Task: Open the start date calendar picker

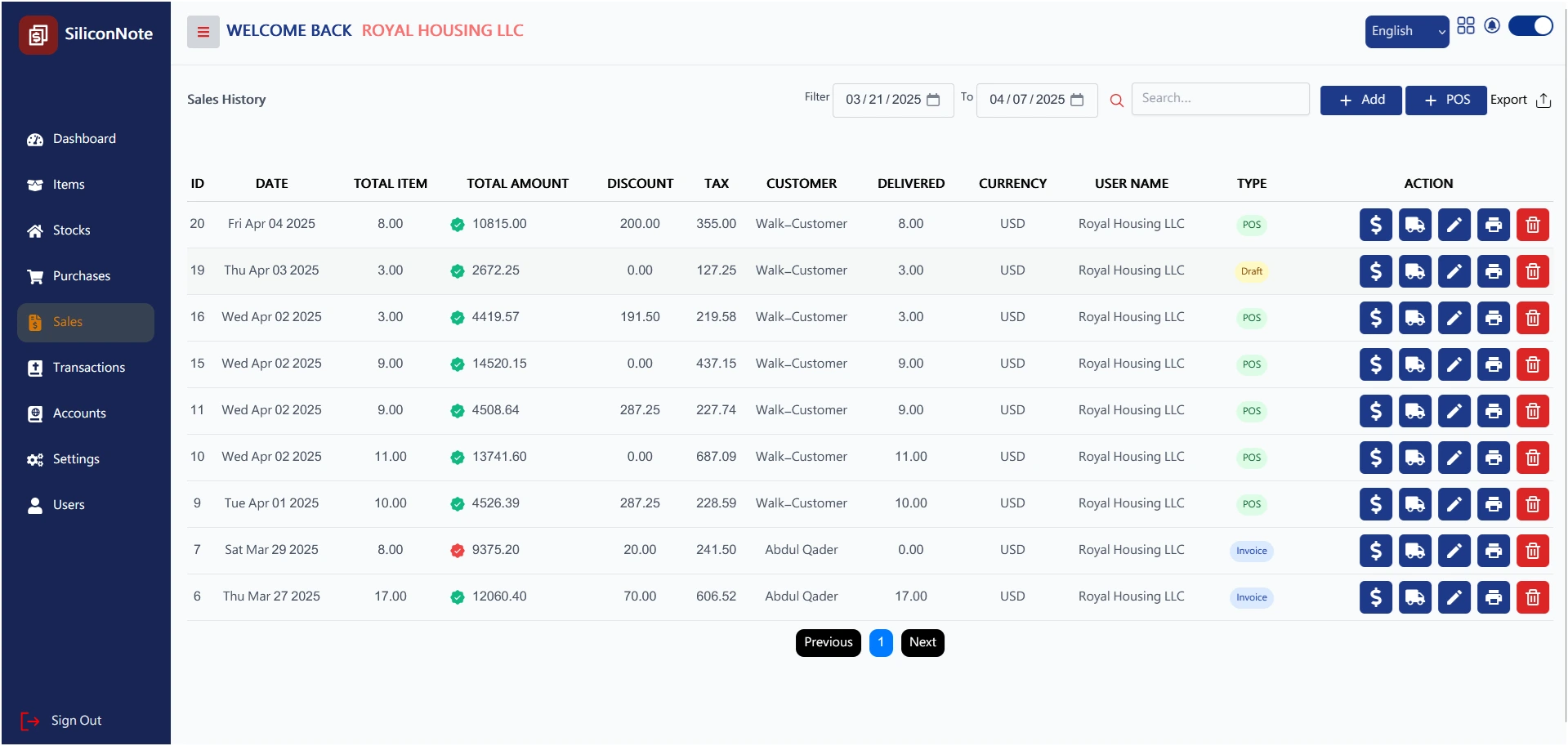Action: [x=933, y=100]
